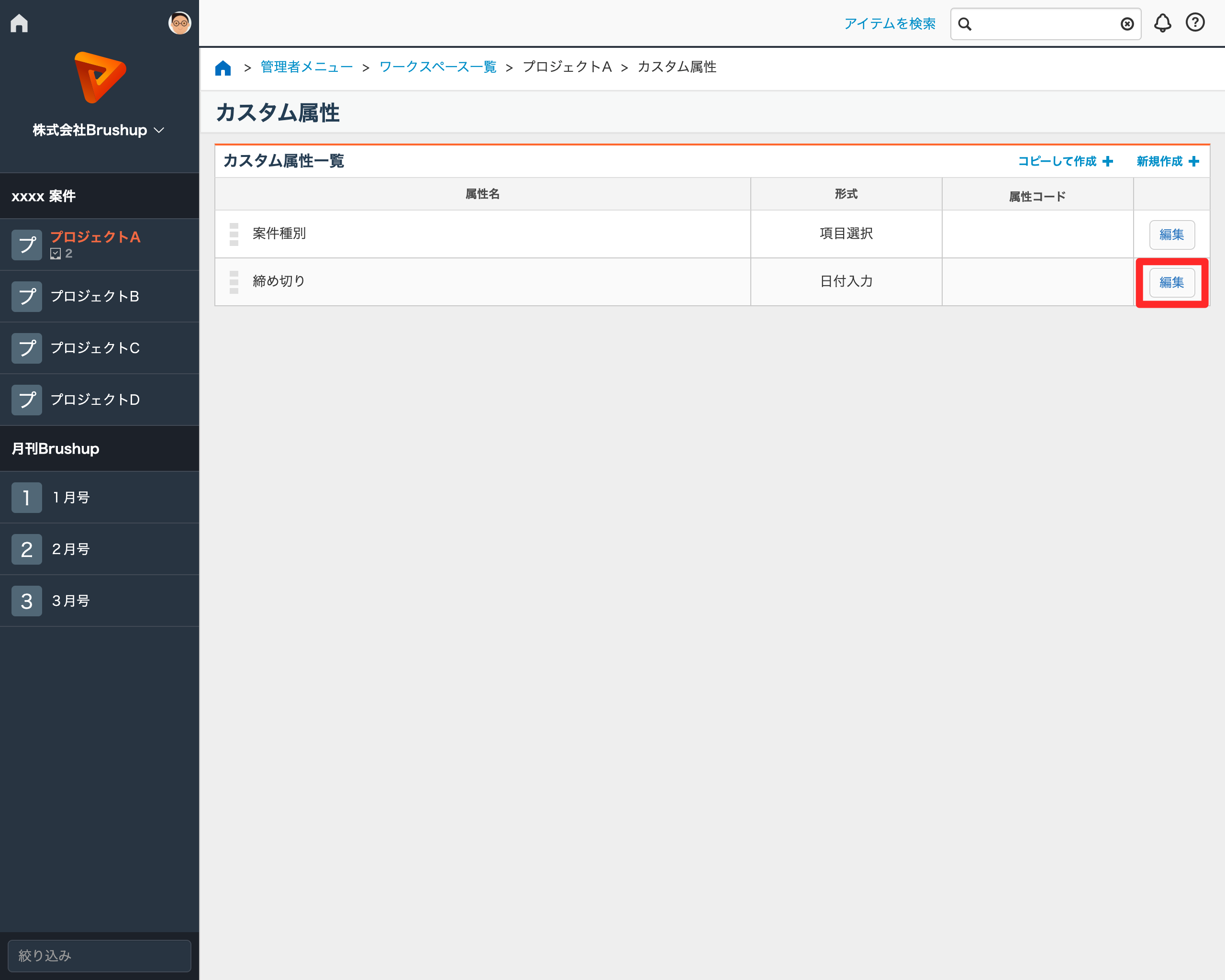Image resolution: width=1225 pixels, height=980 pixels.
Task: Select プロジェクトB in the sidebar
Action: pos(95,296)
